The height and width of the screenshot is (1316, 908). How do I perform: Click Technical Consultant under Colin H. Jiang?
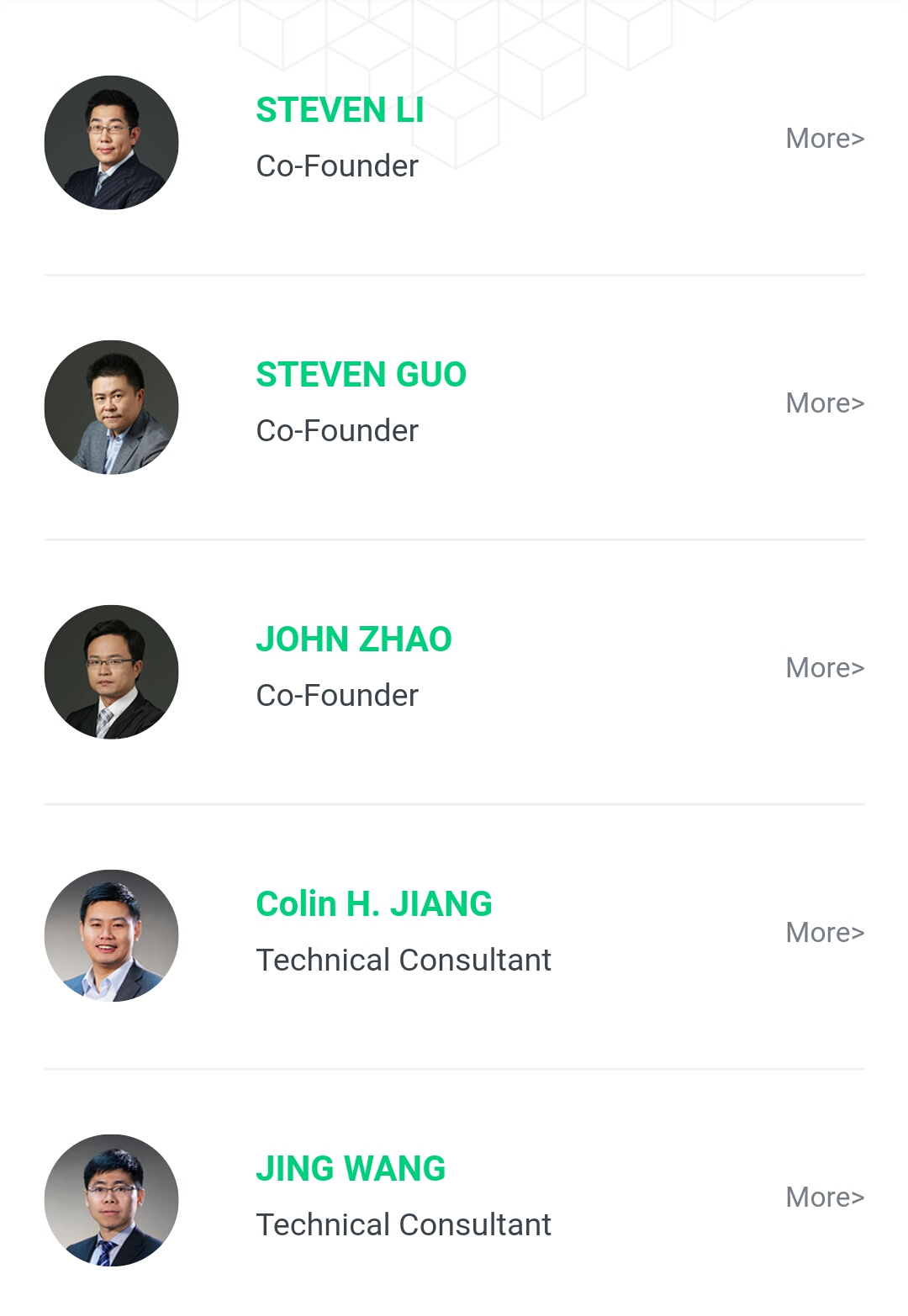(x=404, y=961)
